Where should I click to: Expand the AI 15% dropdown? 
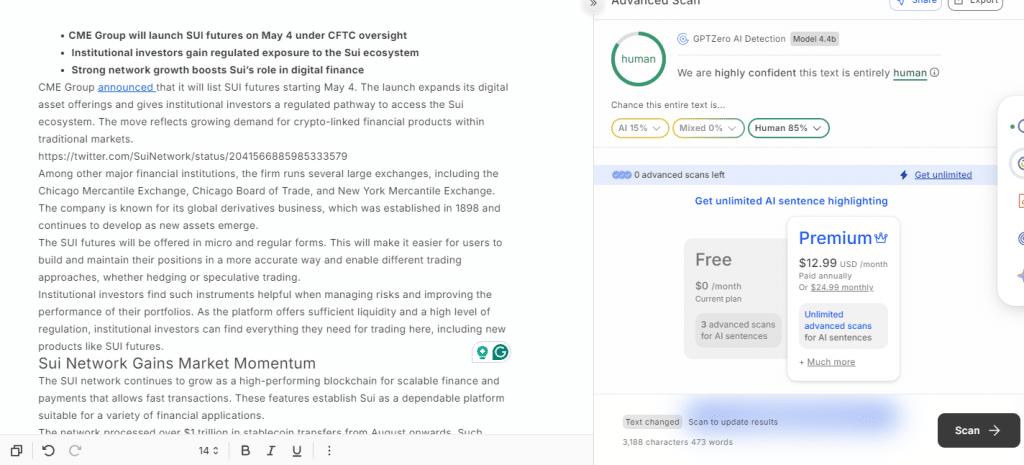point(640,128)
